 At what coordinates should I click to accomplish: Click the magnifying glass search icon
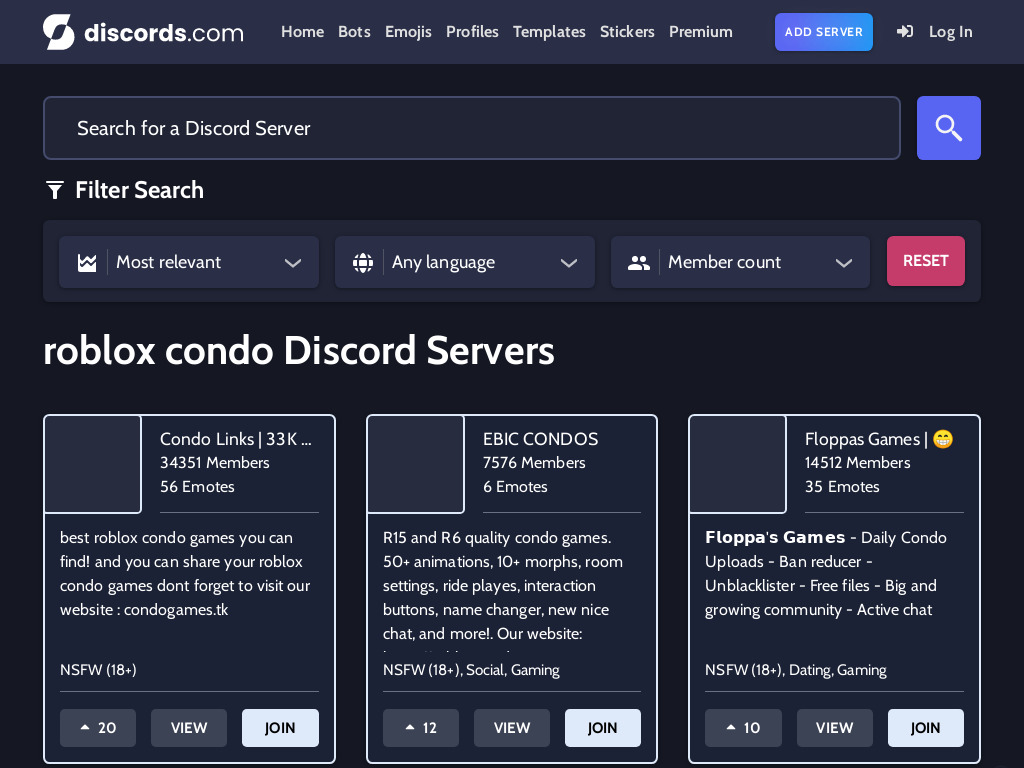click(x=948, y=128)
